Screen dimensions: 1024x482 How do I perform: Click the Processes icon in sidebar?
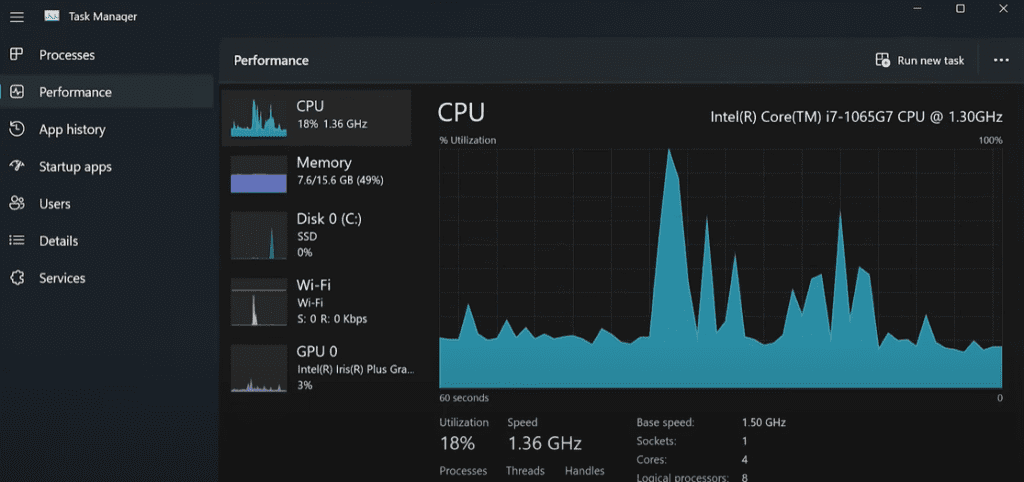click(16, 54)
